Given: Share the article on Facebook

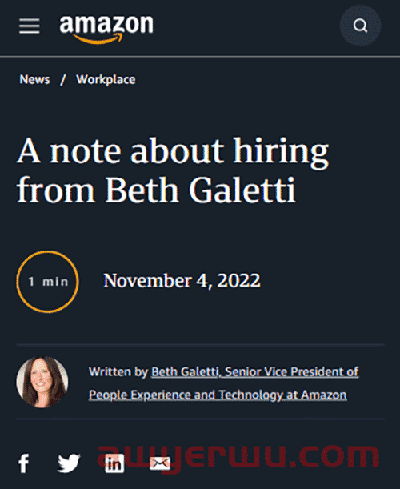Looking at the screenshot, I should (x=24, y=463).
